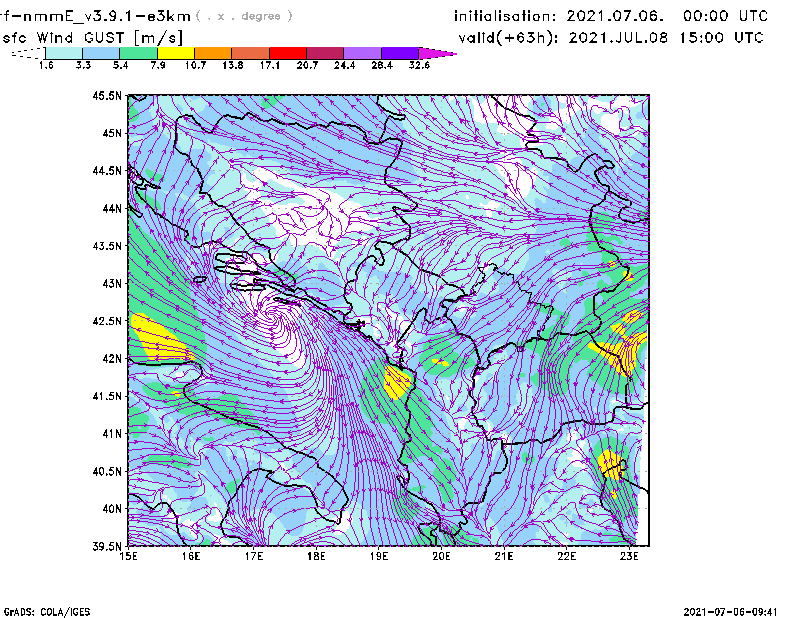Click the lavender 24.4–28.4 legend swatch

pos(363,53)
